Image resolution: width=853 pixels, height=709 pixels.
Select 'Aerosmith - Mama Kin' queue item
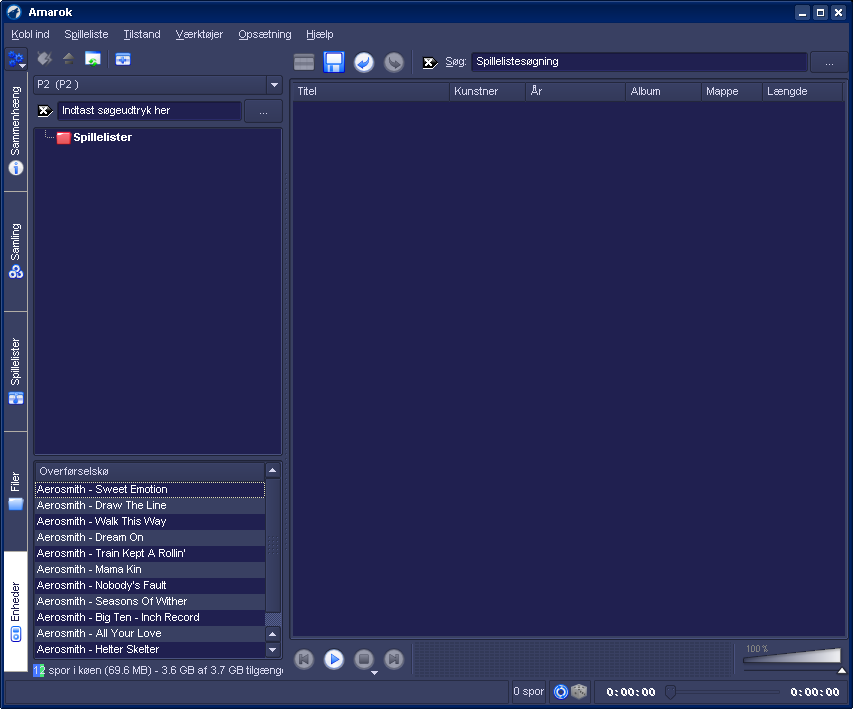pyautogui.click(x=150, y=569)
